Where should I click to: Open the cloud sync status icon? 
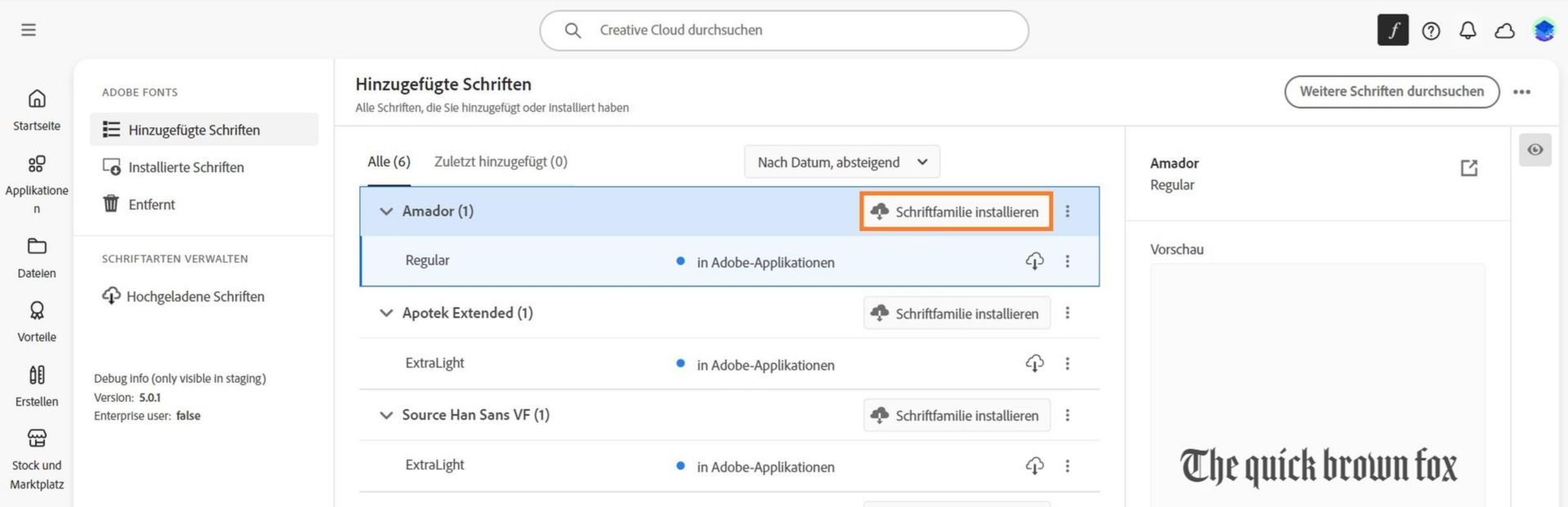1504,31
